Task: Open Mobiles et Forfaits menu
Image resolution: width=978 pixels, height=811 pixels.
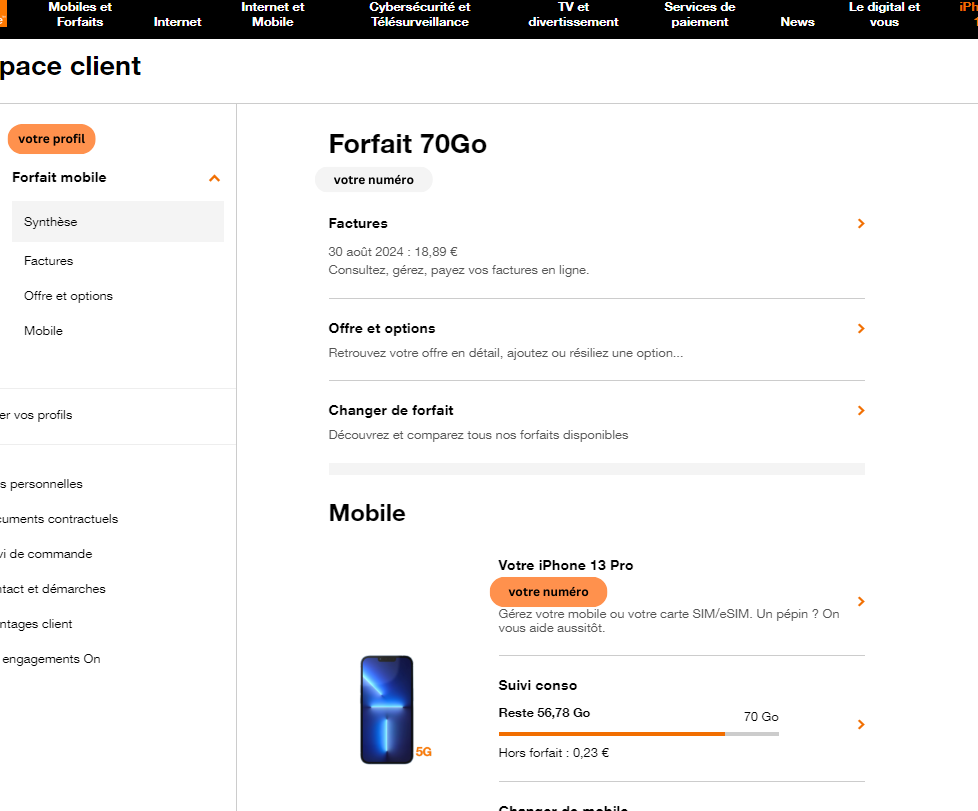Action: pos(80,14)
